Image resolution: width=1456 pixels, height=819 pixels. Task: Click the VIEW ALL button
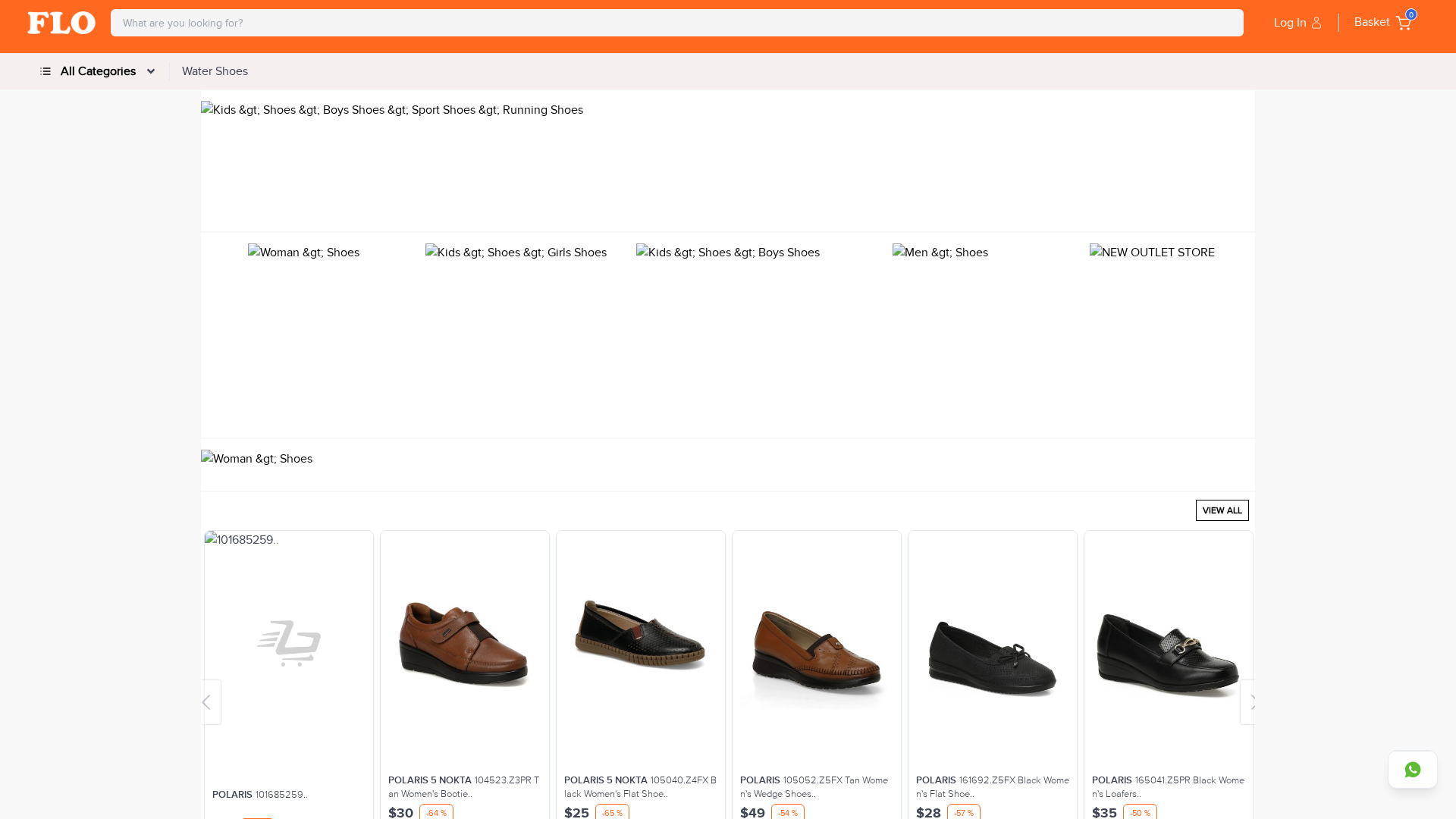point(1222,510)
